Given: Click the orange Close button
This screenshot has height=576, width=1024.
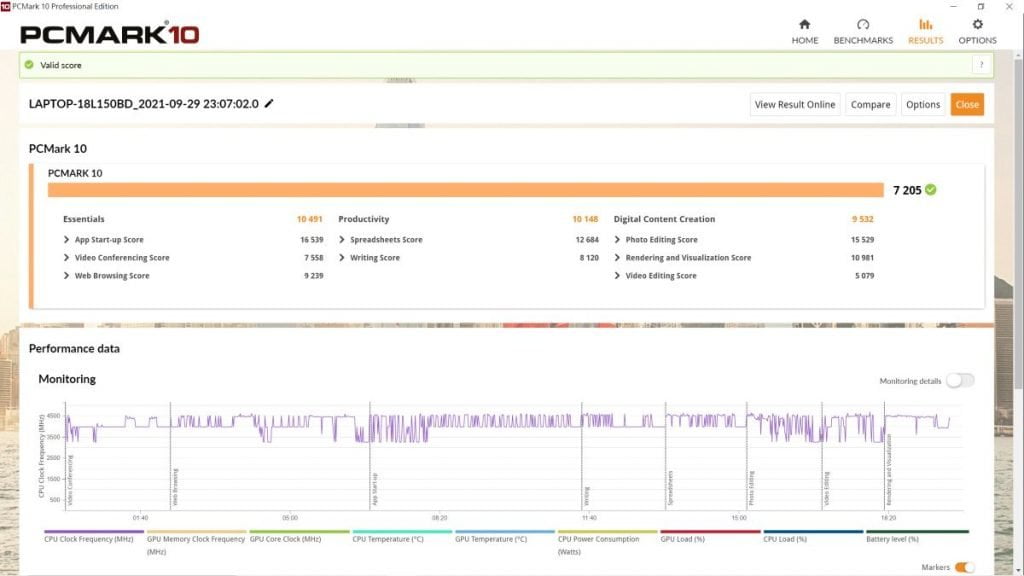Looking at the screenshot, I should coord(967,104).
